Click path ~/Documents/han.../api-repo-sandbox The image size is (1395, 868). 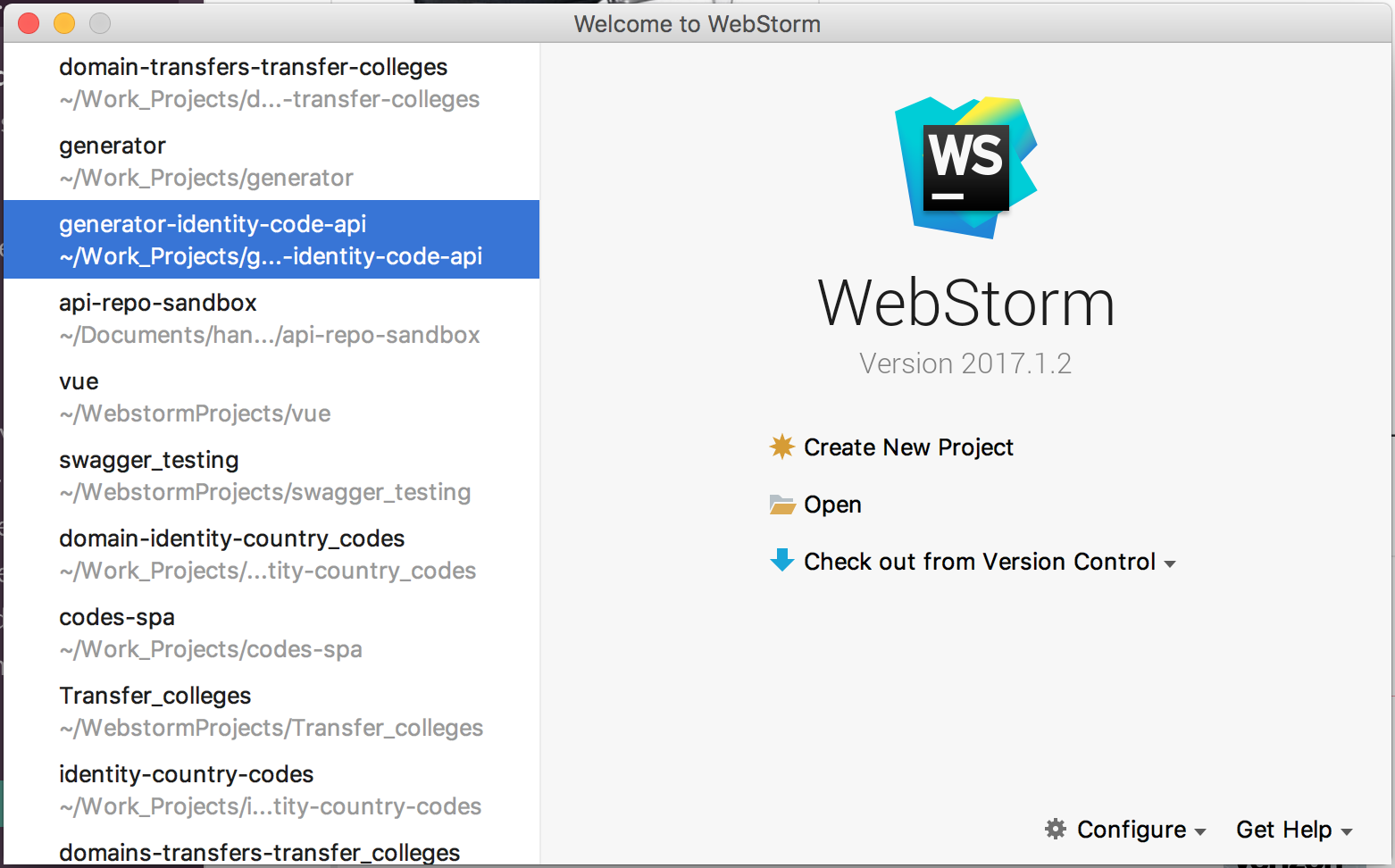270,335
